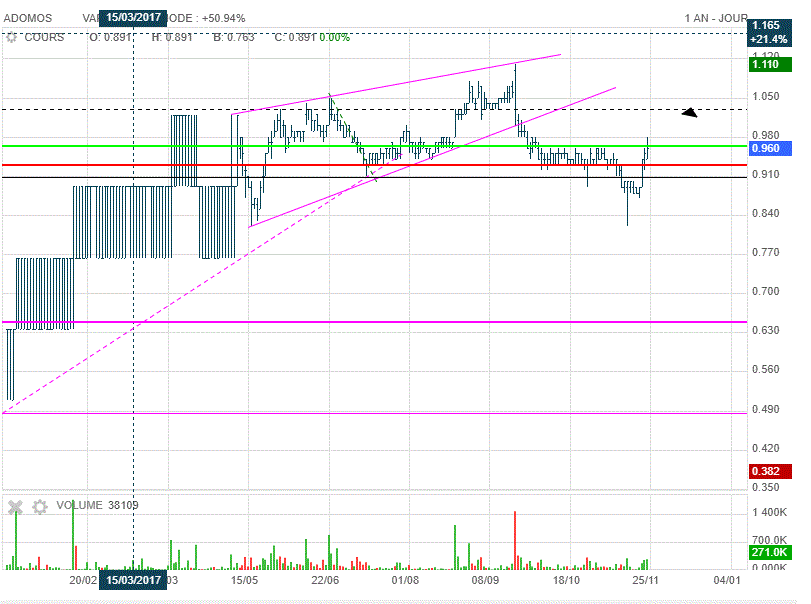Click the 0.560 price axis label
The height and width of the screenshot is (604, 811).
pyautogui.click(x=765, y=369)
